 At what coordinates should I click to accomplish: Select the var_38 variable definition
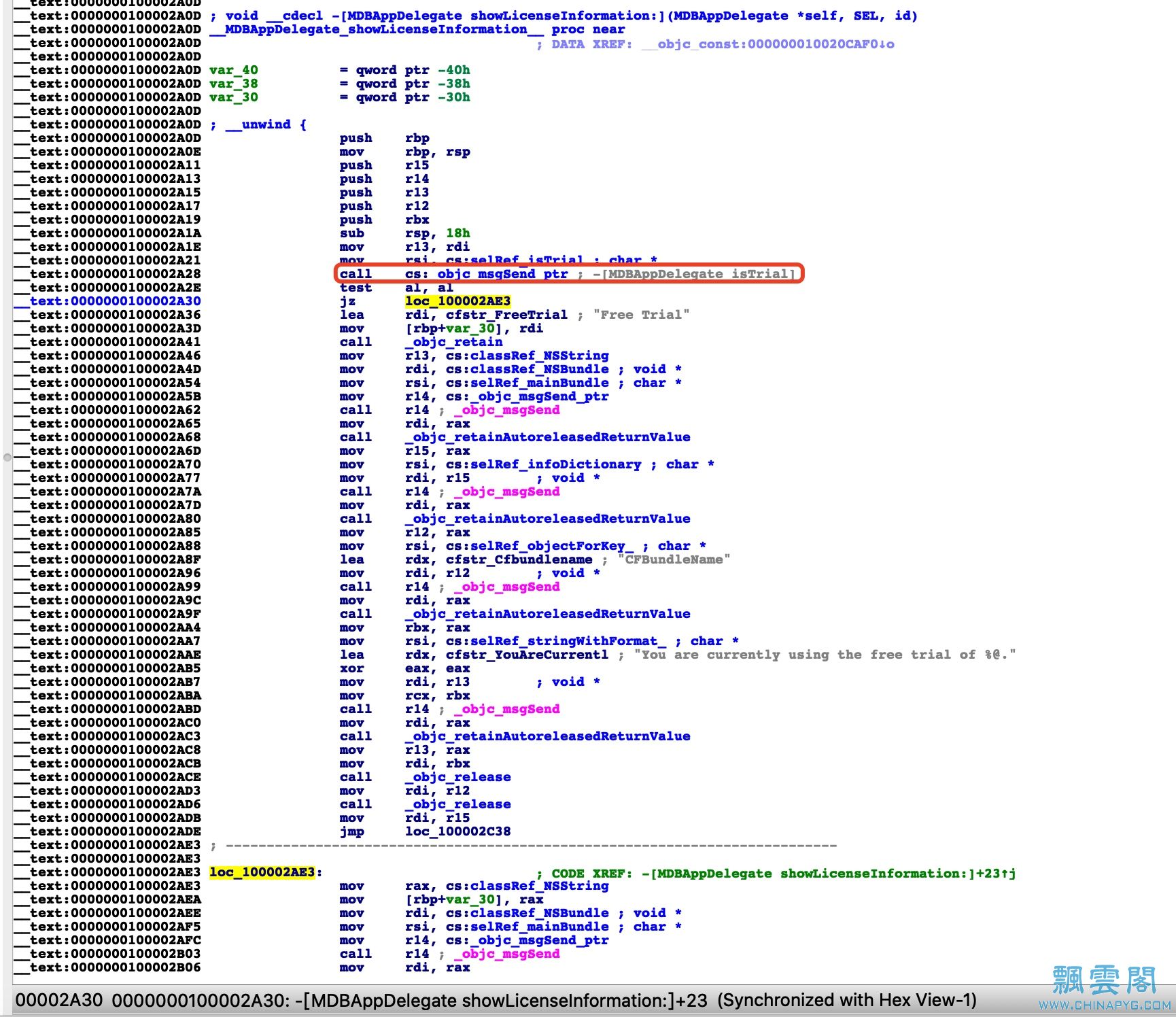click(x=233, y=84)
